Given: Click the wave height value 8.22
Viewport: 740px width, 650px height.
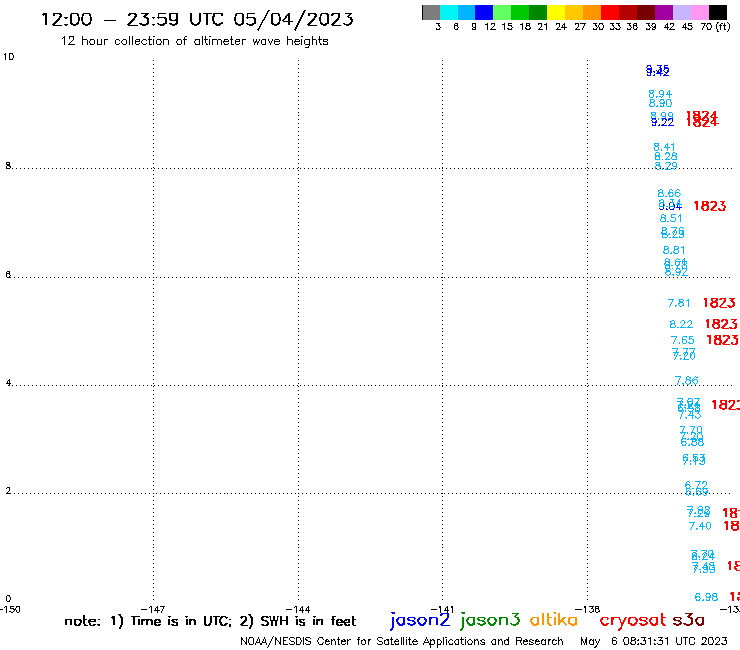Looking at the screenshot, I should [681, 324].
